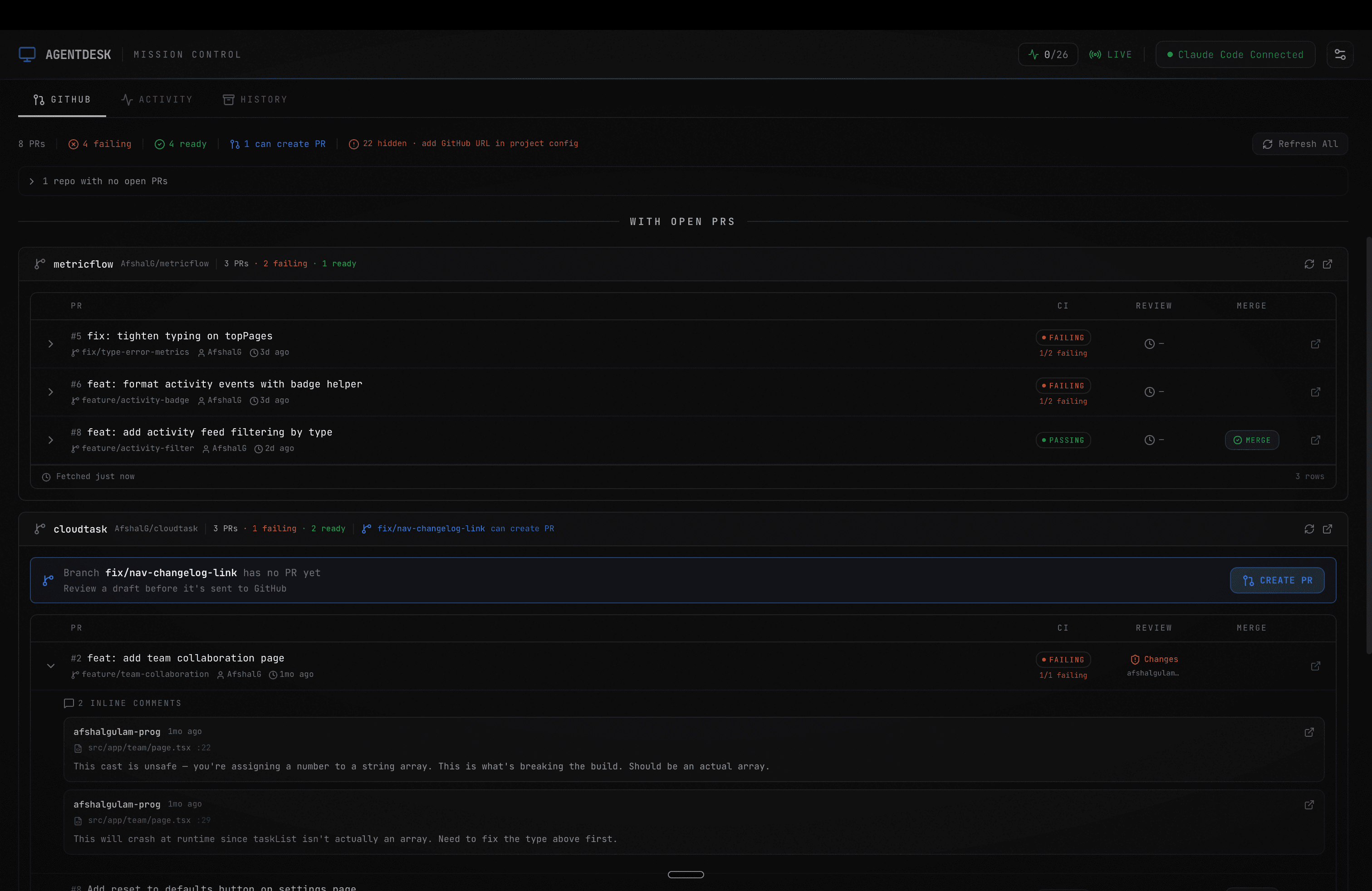Expand PR #6 format activity events row

coord(51,392)
